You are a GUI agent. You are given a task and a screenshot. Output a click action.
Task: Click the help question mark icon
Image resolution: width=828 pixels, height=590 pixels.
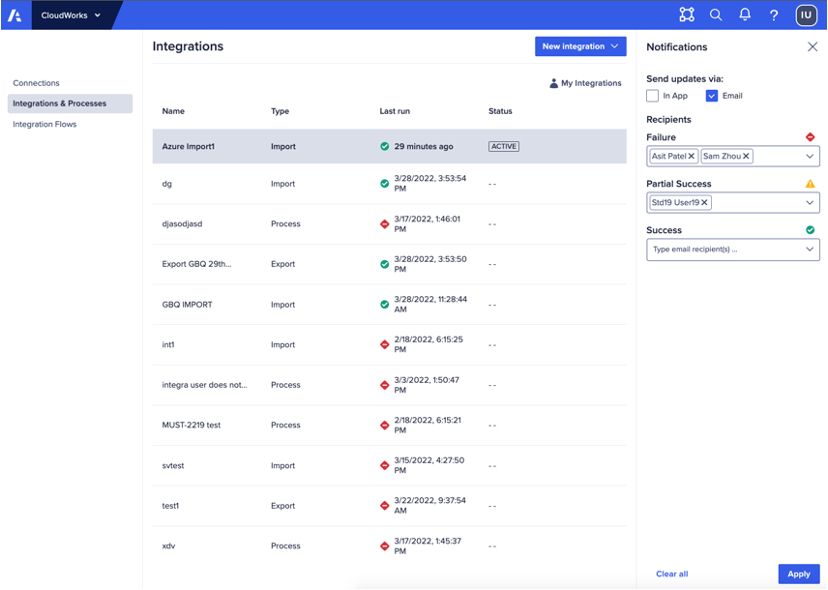(x=772, y=15)
